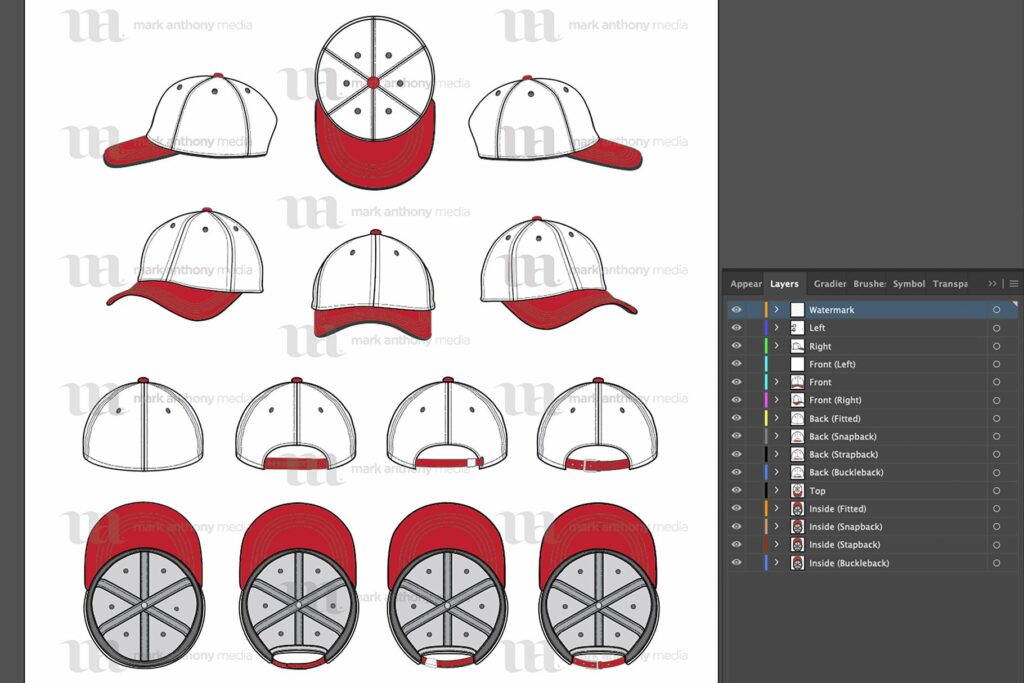Click the Right layer thumbnail
The image size is (1024, 683).
point(795,345)
